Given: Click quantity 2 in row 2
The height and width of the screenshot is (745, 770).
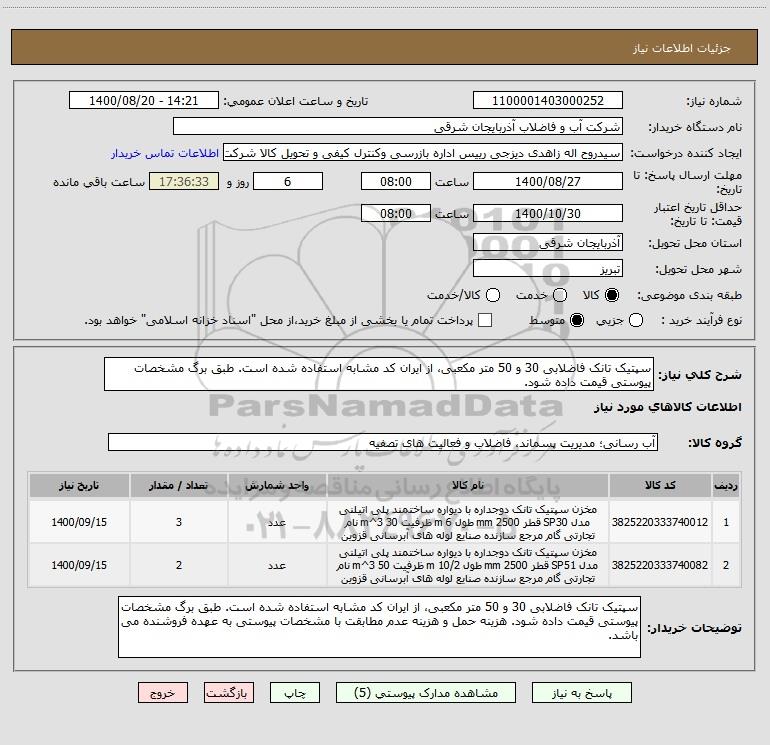Looking at the screenshot, I should click(179, 565).
